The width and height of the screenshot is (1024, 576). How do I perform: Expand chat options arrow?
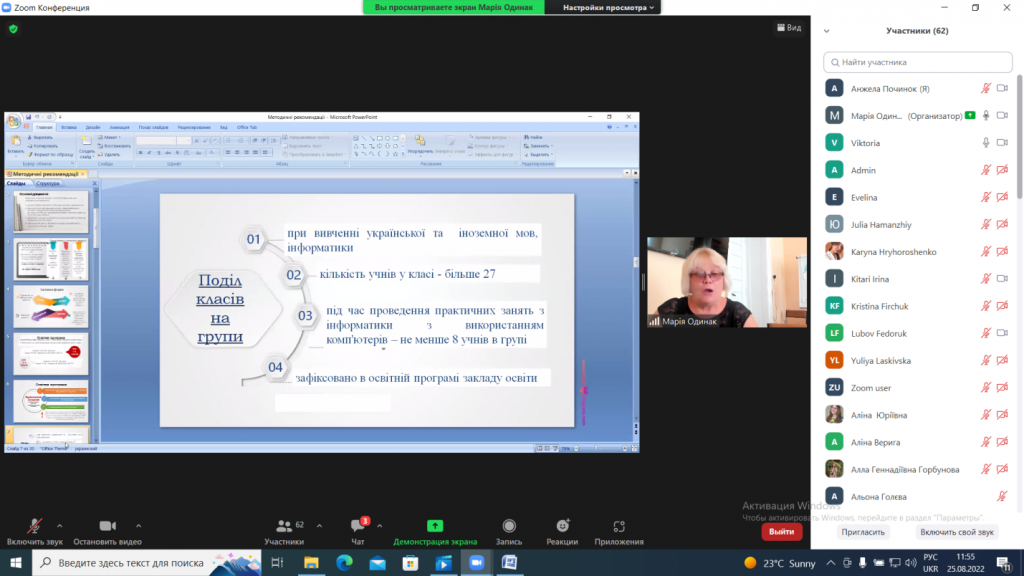[379, 526]
